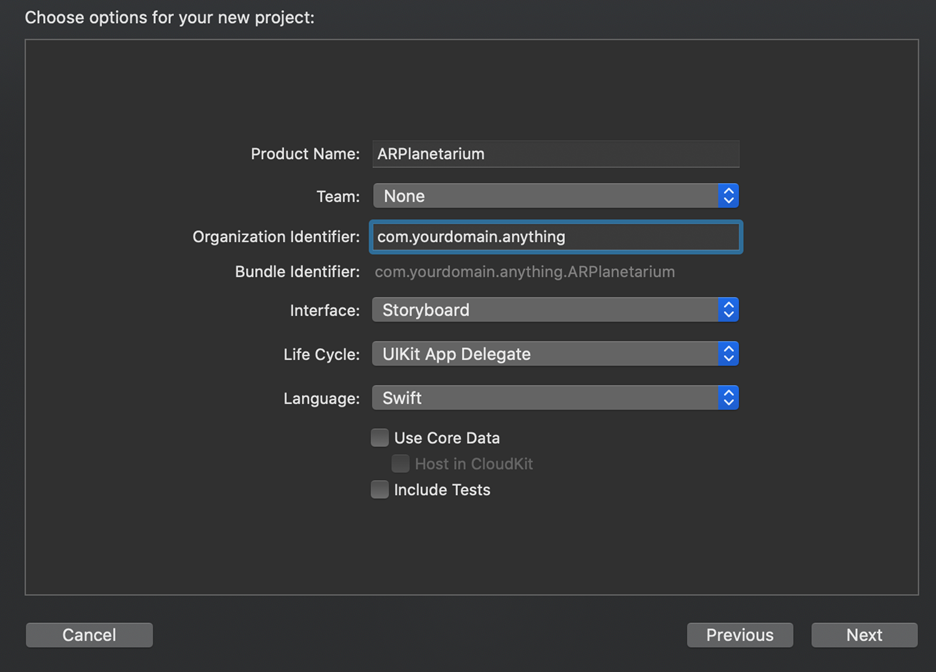The image size is (936, 672).
Task: Check the Include Tests checkbox
Action: [x=380, y=489]
